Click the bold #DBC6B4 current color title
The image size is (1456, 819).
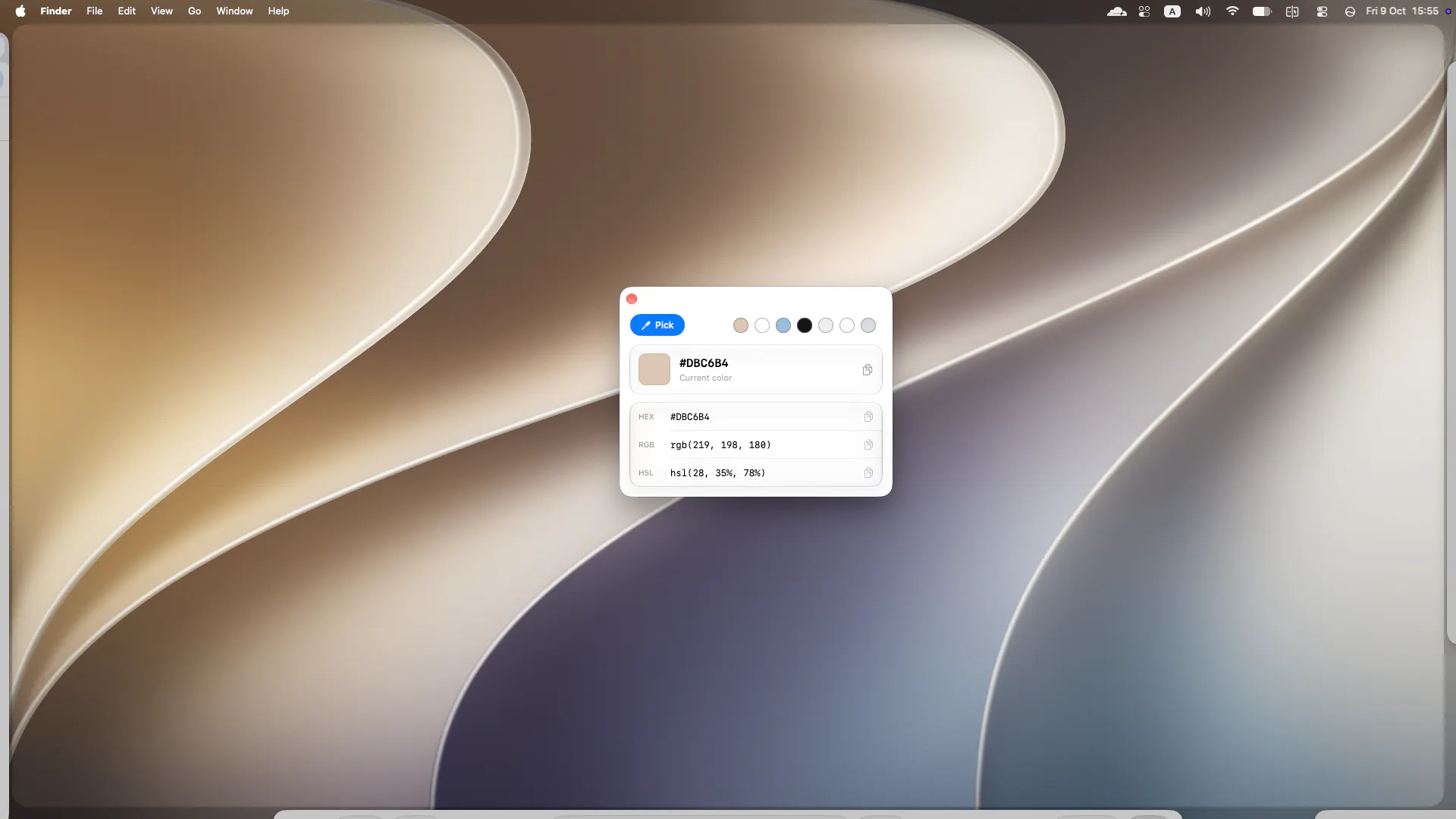(704, 363)
